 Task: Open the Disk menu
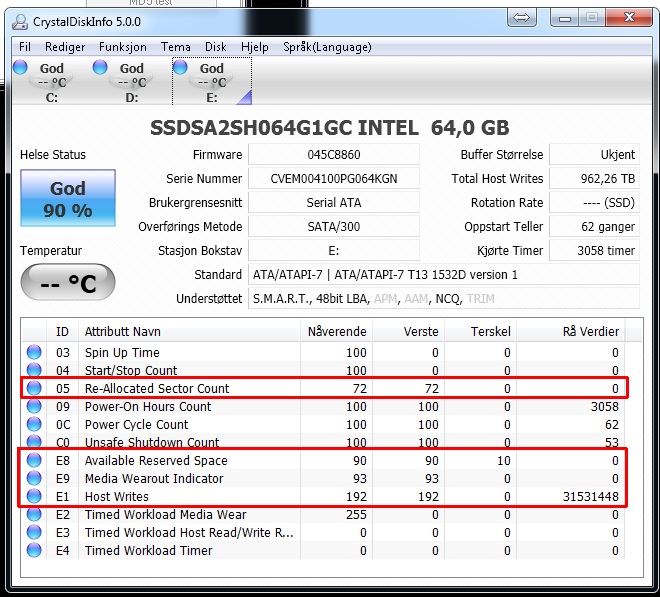tap(216, 47)
